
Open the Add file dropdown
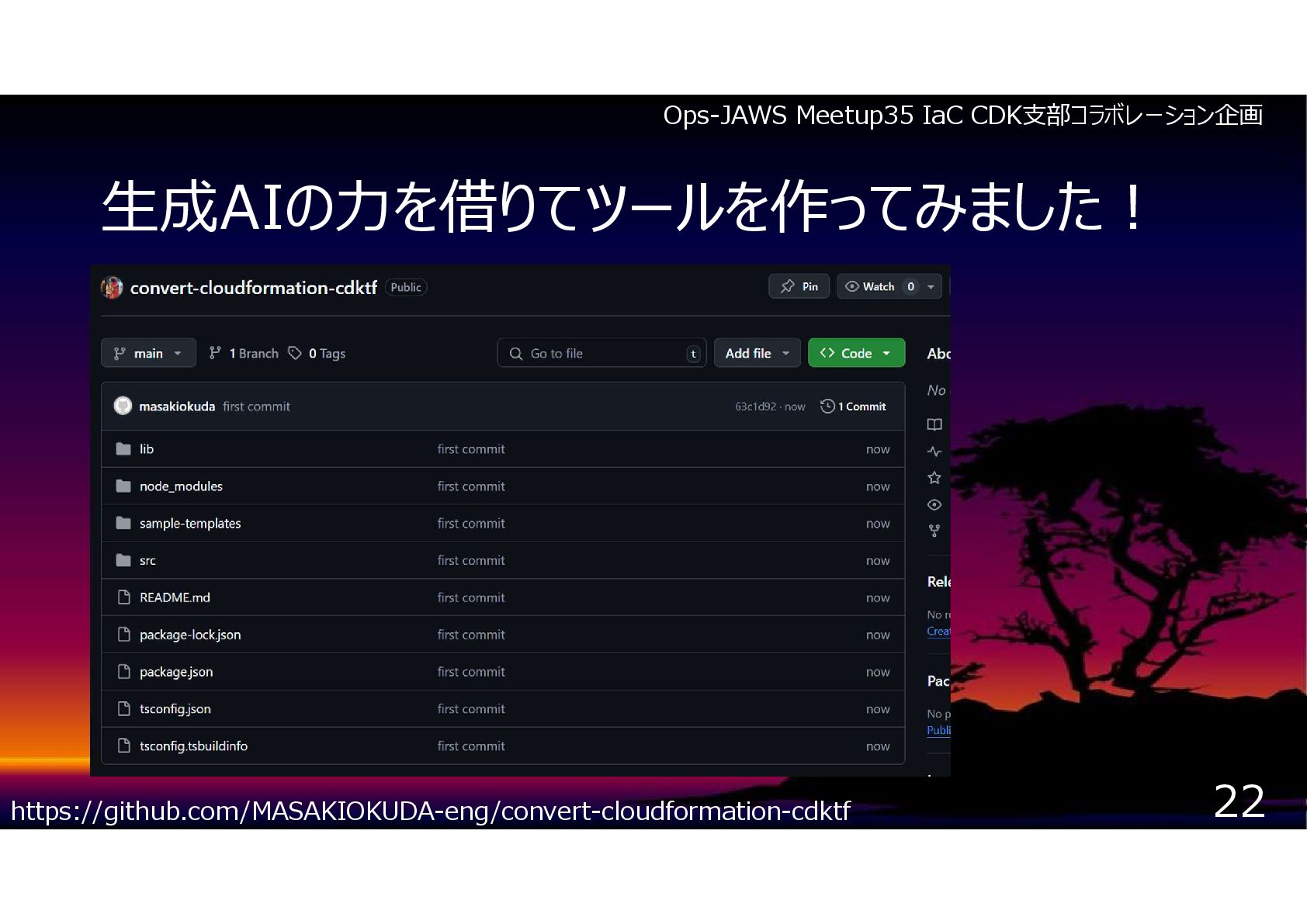click(x=757, y=353)
